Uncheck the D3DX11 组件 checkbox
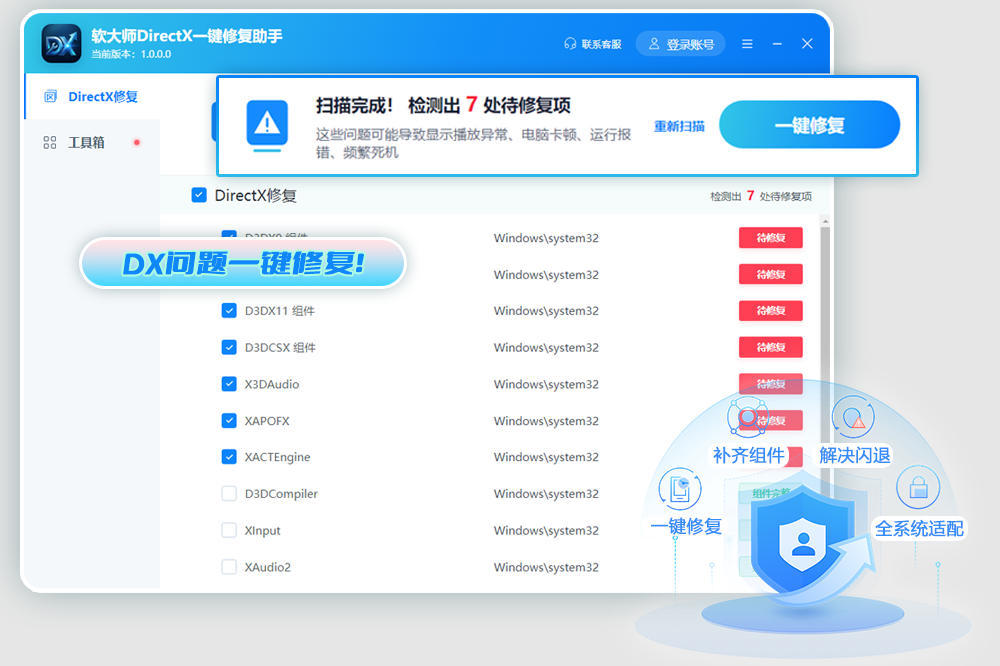Screen dimensions: 1000x666 coord(229,311)
